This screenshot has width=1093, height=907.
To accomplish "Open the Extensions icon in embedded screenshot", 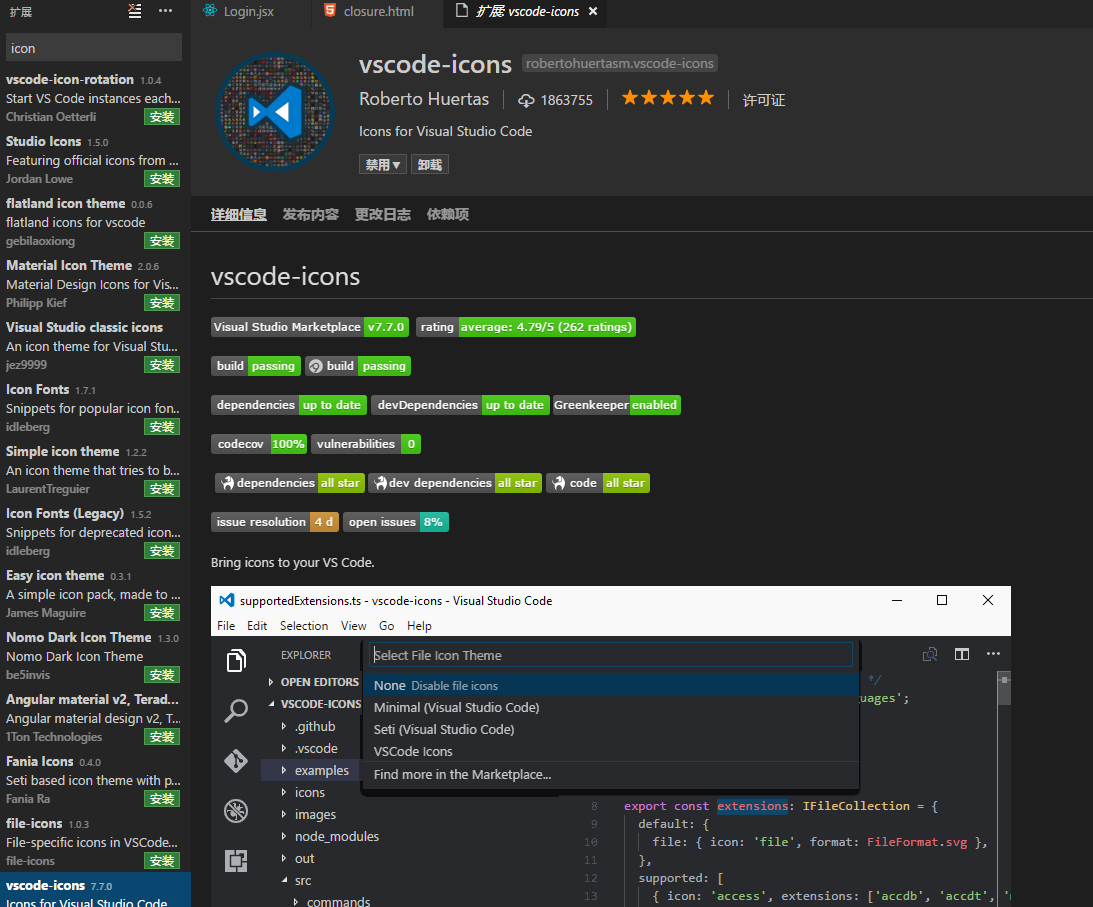I will pos(236,861).
